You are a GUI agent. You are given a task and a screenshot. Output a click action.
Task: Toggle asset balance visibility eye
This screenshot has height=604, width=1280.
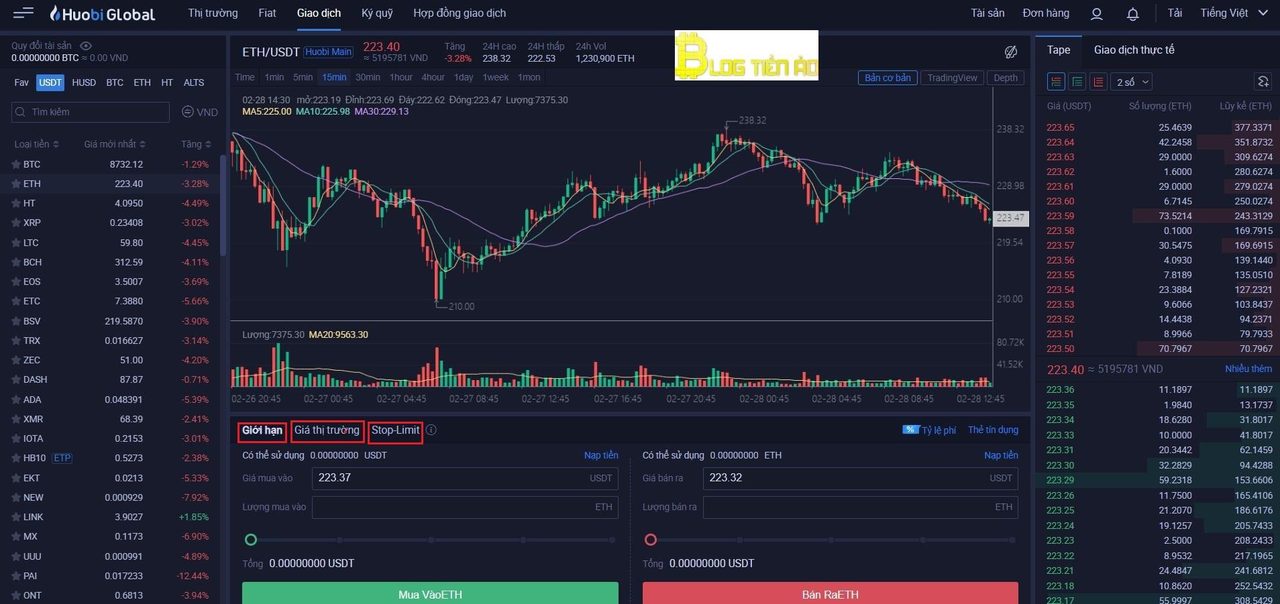pyautogui.click(x=85, y=46)
